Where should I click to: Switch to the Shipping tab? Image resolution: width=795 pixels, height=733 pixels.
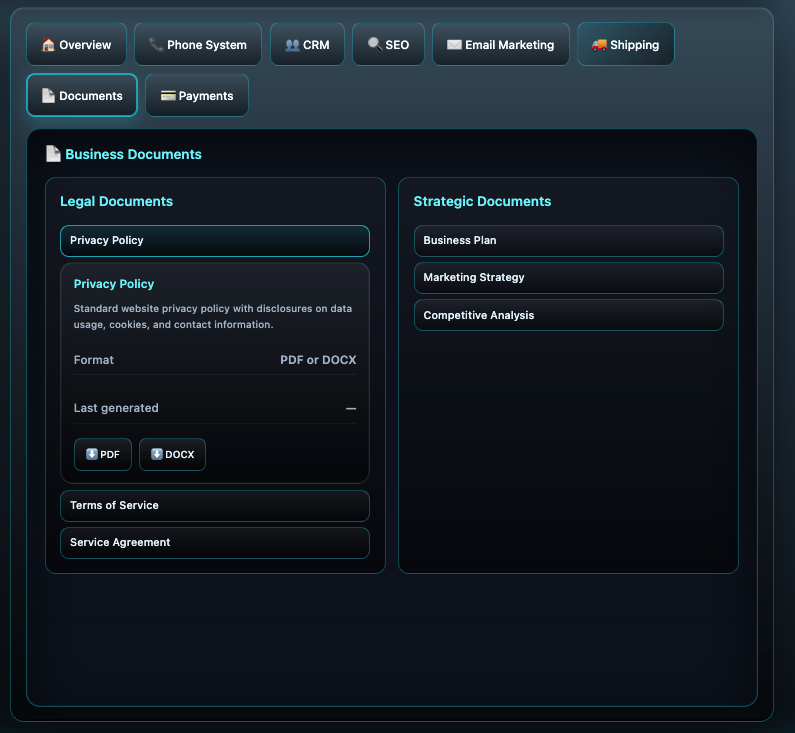pos(625,45)
